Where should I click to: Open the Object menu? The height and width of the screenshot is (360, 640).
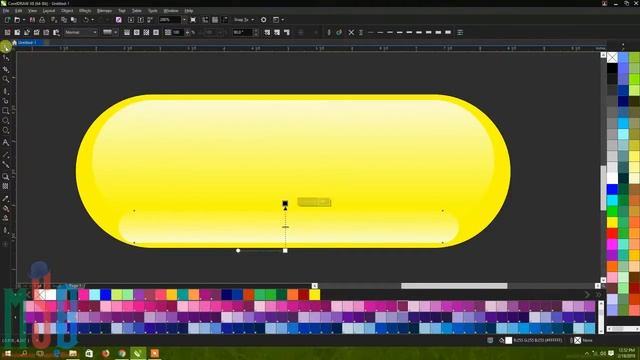[67, 11]
